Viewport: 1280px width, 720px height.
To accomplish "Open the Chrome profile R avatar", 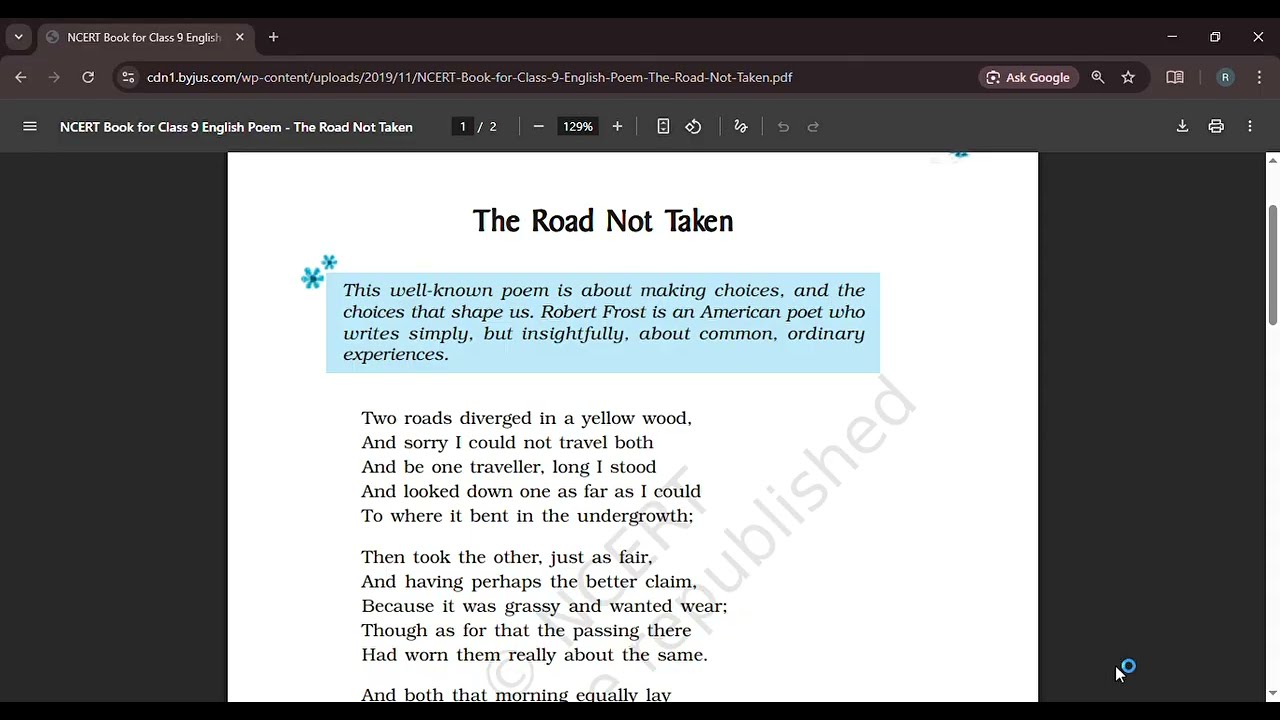I will [1225, 77].
